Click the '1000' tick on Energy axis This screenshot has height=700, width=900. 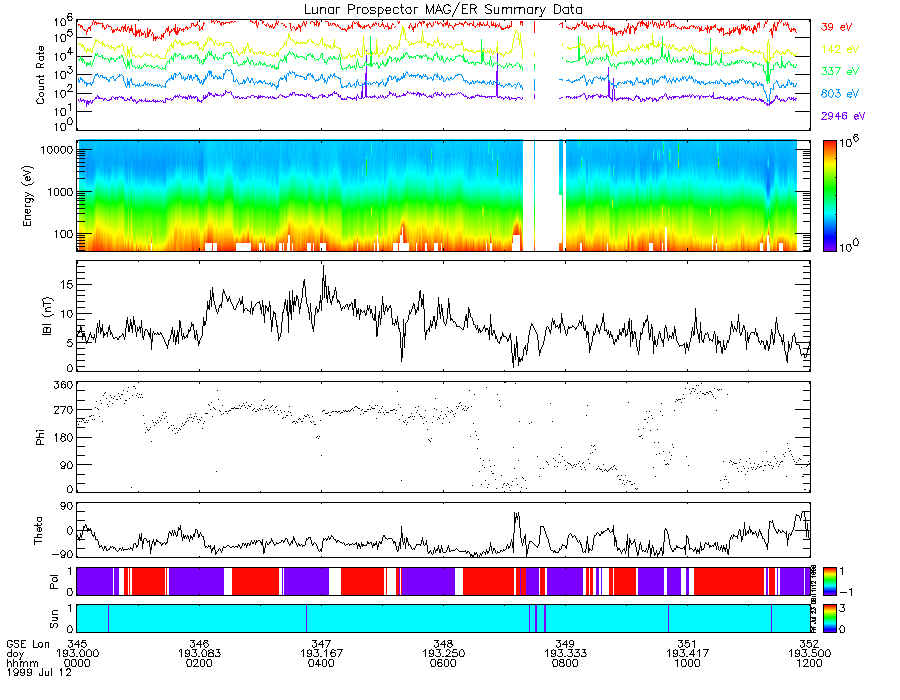[x=60, y=192]
